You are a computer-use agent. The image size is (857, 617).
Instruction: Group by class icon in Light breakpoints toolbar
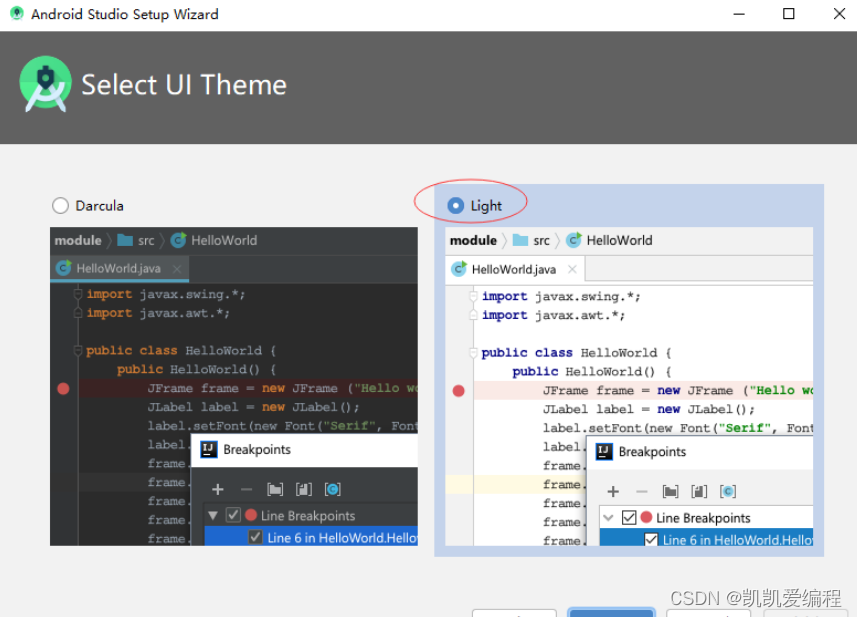click(x=727, y=491)
